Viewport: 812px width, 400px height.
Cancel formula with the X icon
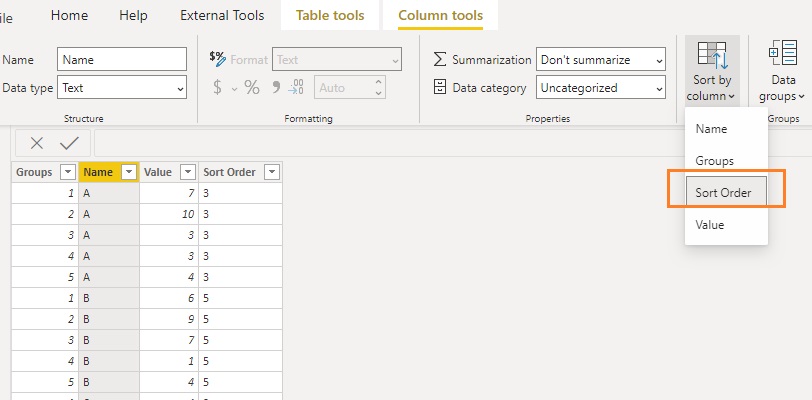(x=37, y=143)
